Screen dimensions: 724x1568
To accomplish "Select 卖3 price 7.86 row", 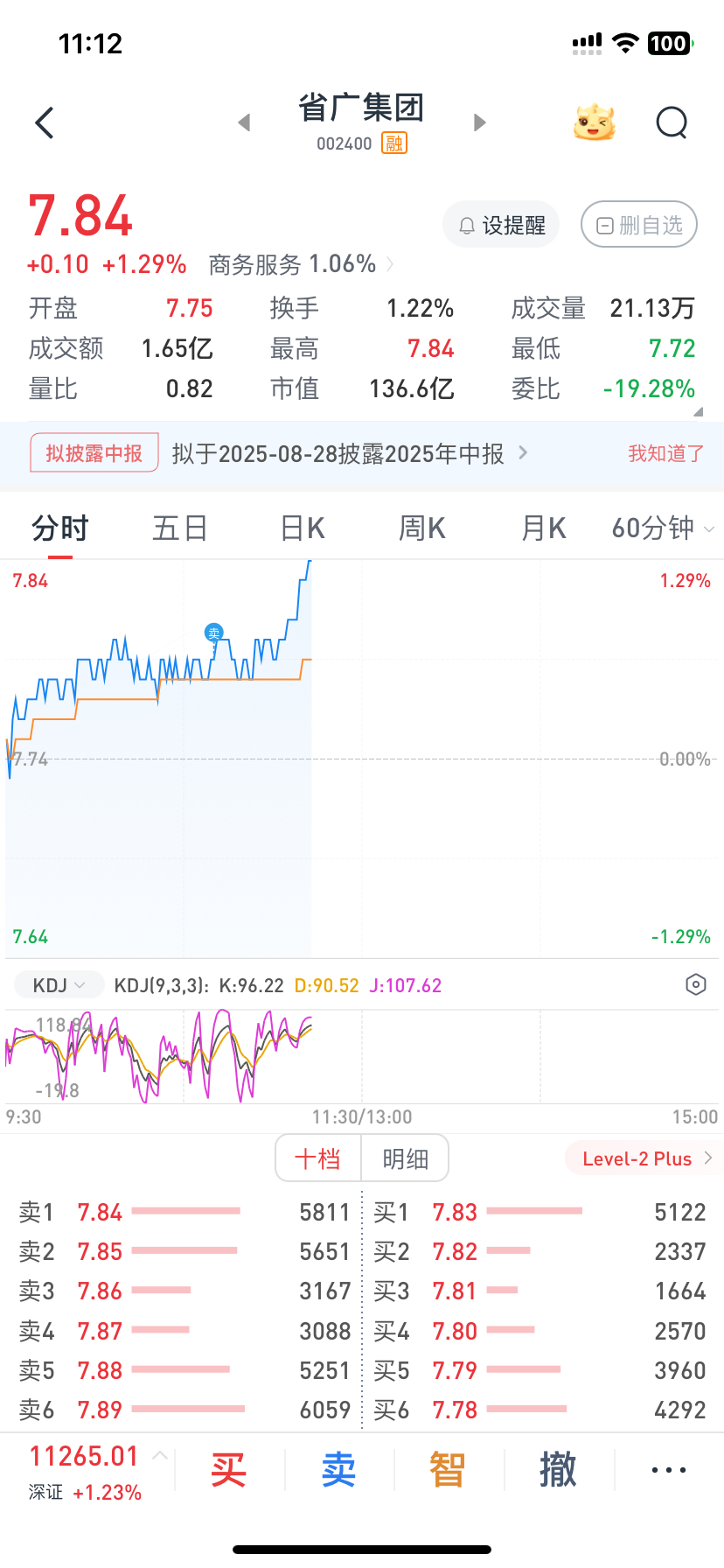I will click(184, 1291).
